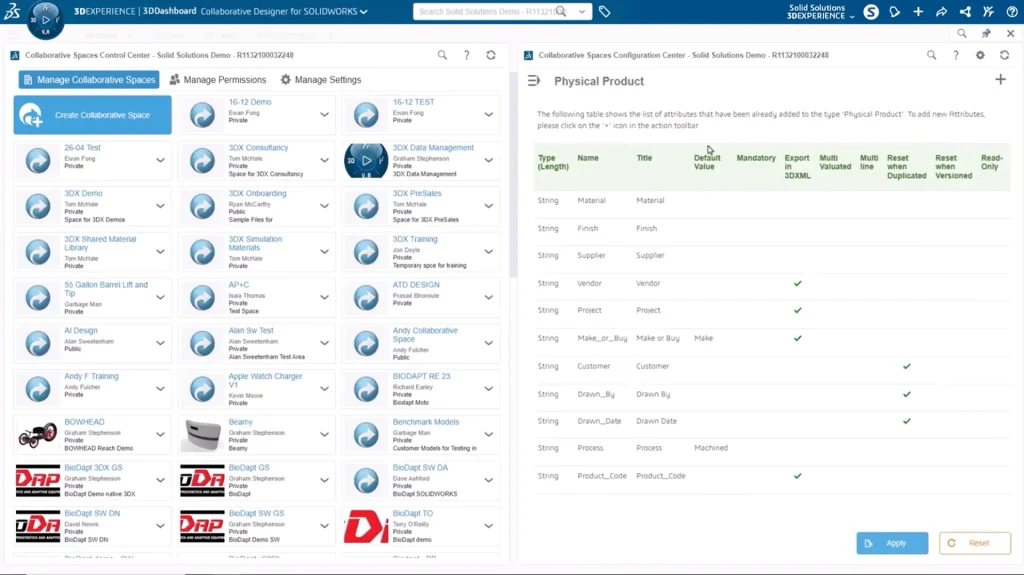Toggle Reset when Duplicated for Drawn_Date
Image resolution: width=1024 pixels, height=575 pixels.
[906, 421]
